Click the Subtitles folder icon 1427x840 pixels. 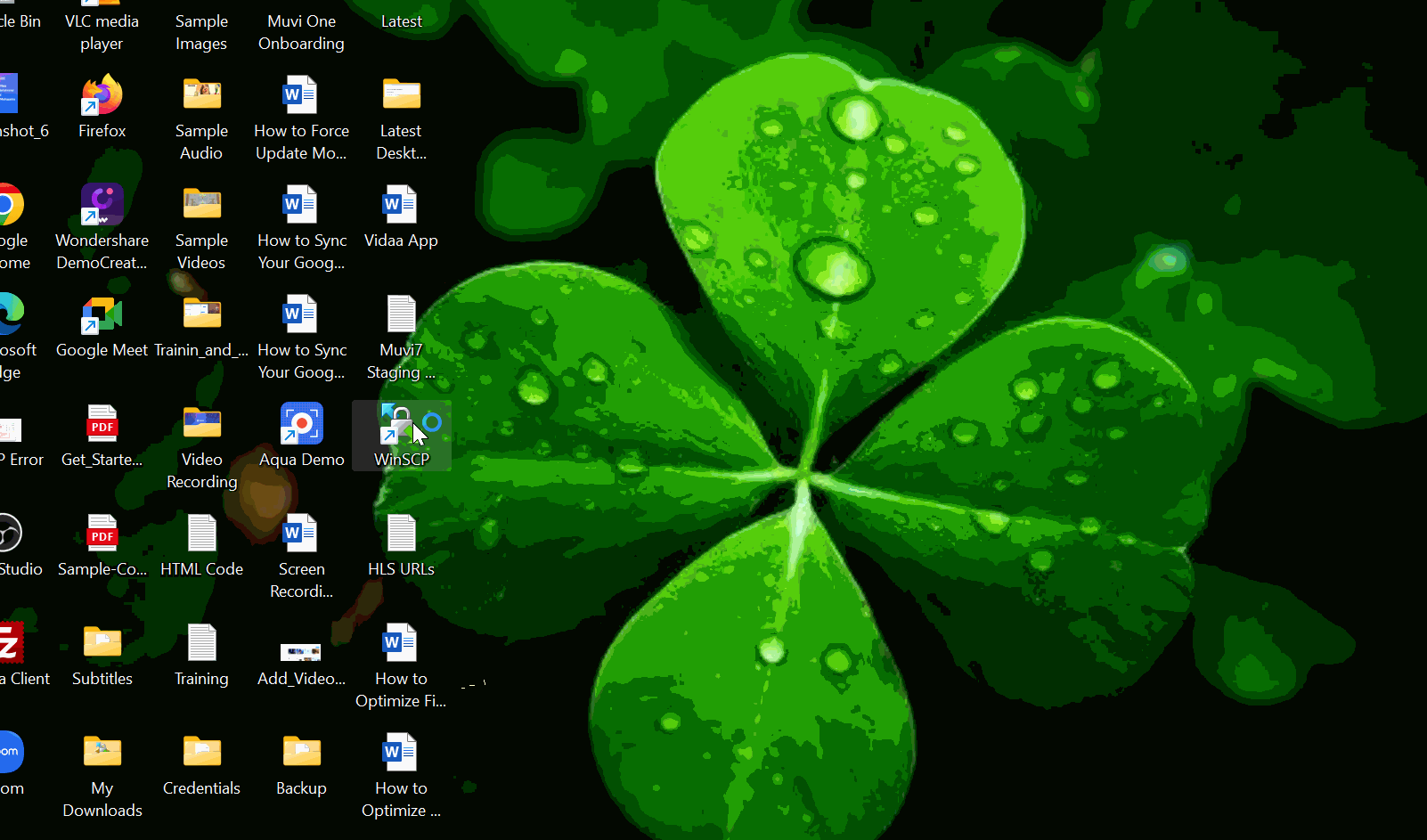click(102, 644)
